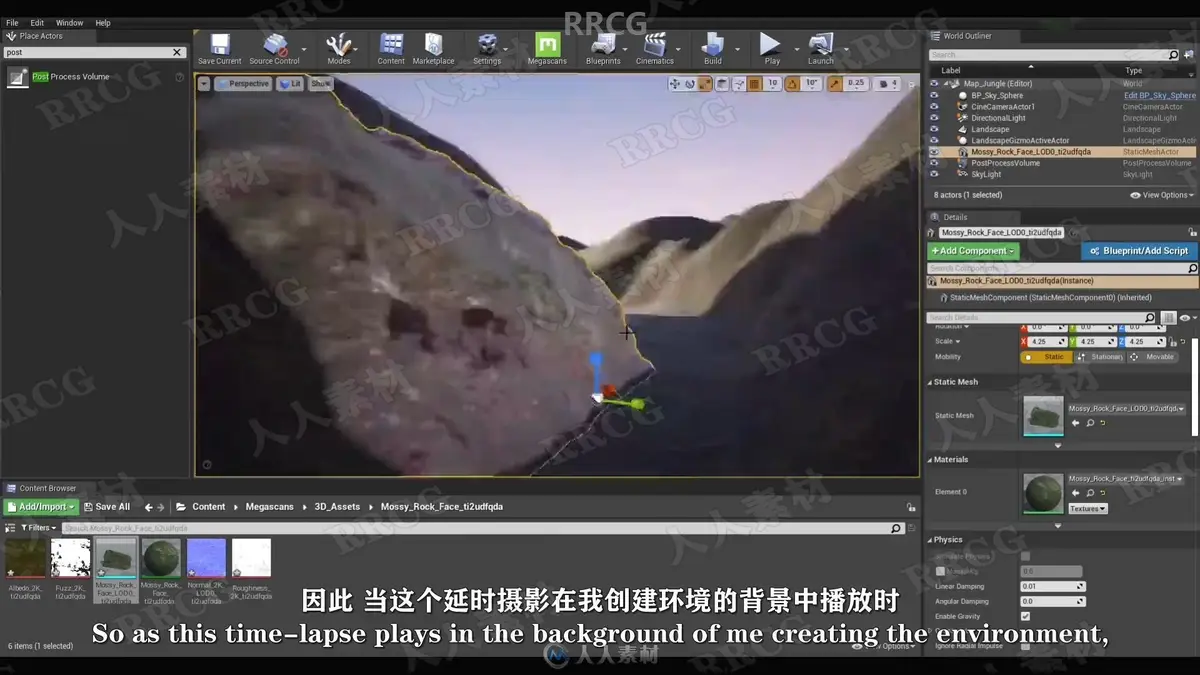Set Mobility to Movable

click(1153, 357)
